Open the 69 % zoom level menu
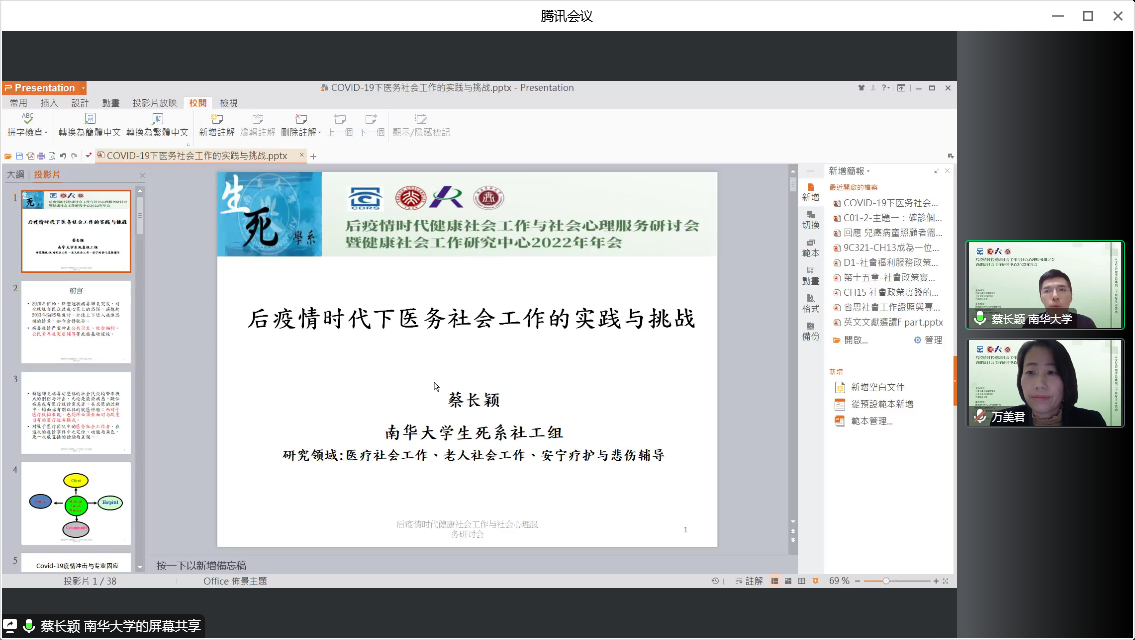The image size is (1135, 640). pos(839,581)
